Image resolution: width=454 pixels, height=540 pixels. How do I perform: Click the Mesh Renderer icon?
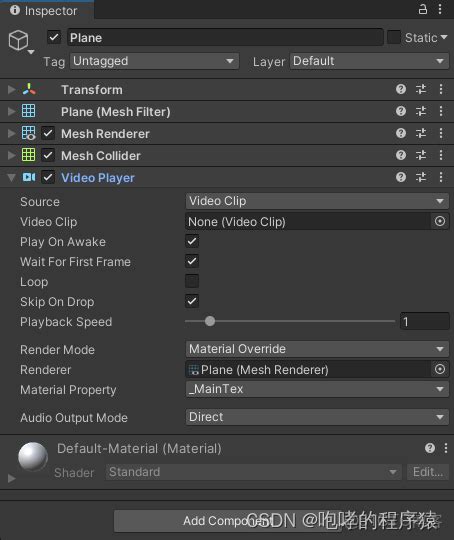tap(29, 133)
